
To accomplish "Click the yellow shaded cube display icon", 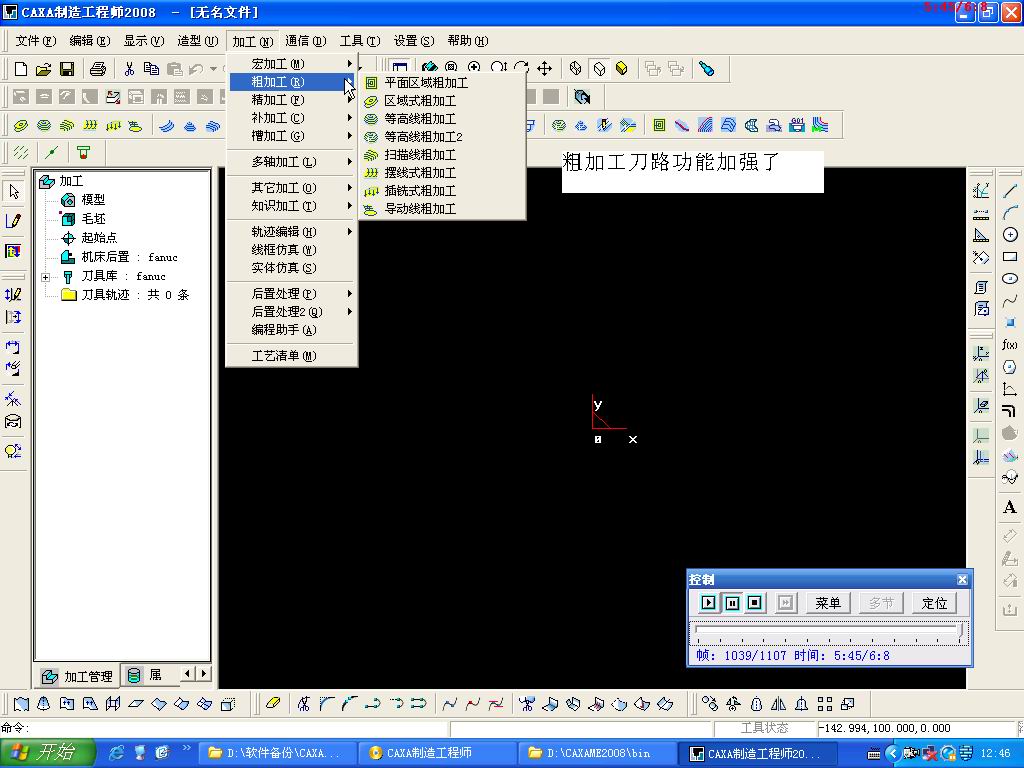I will pyautogui.click(x=622, y=68).
